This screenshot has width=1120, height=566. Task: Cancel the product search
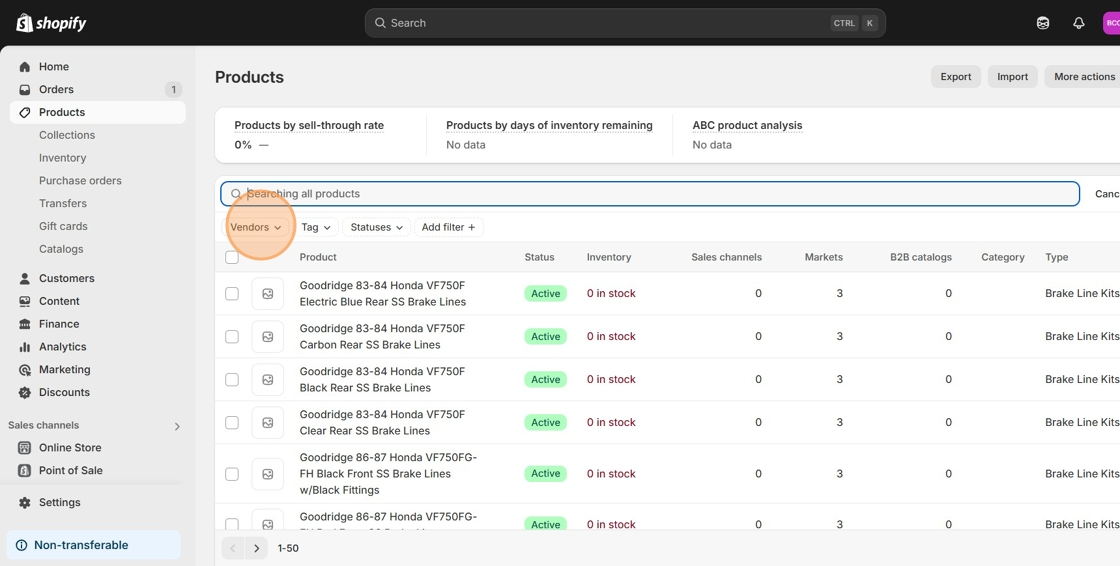(1107, 194)
